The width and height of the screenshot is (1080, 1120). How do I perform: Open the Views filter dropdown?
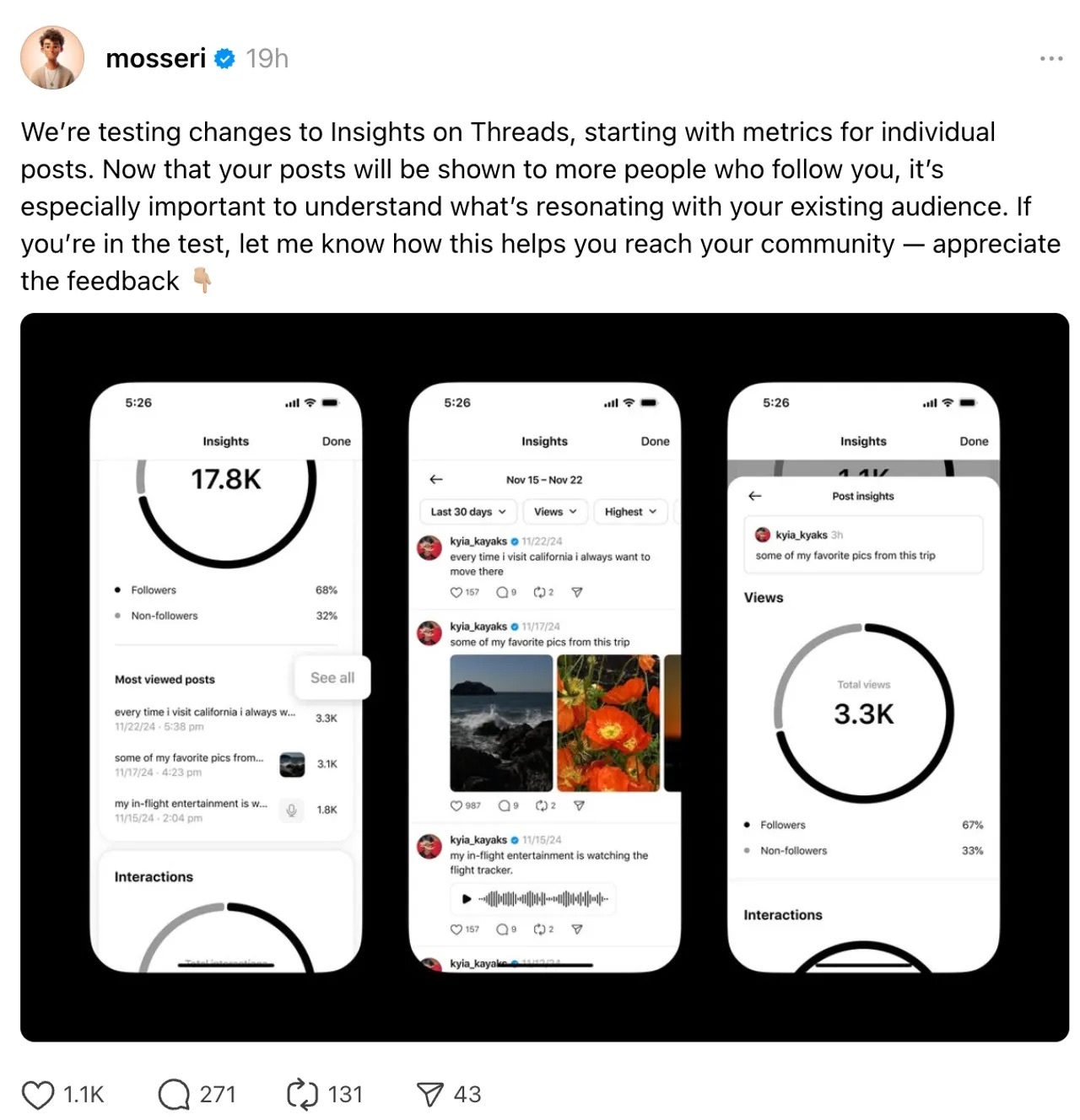tap(555, 511)
